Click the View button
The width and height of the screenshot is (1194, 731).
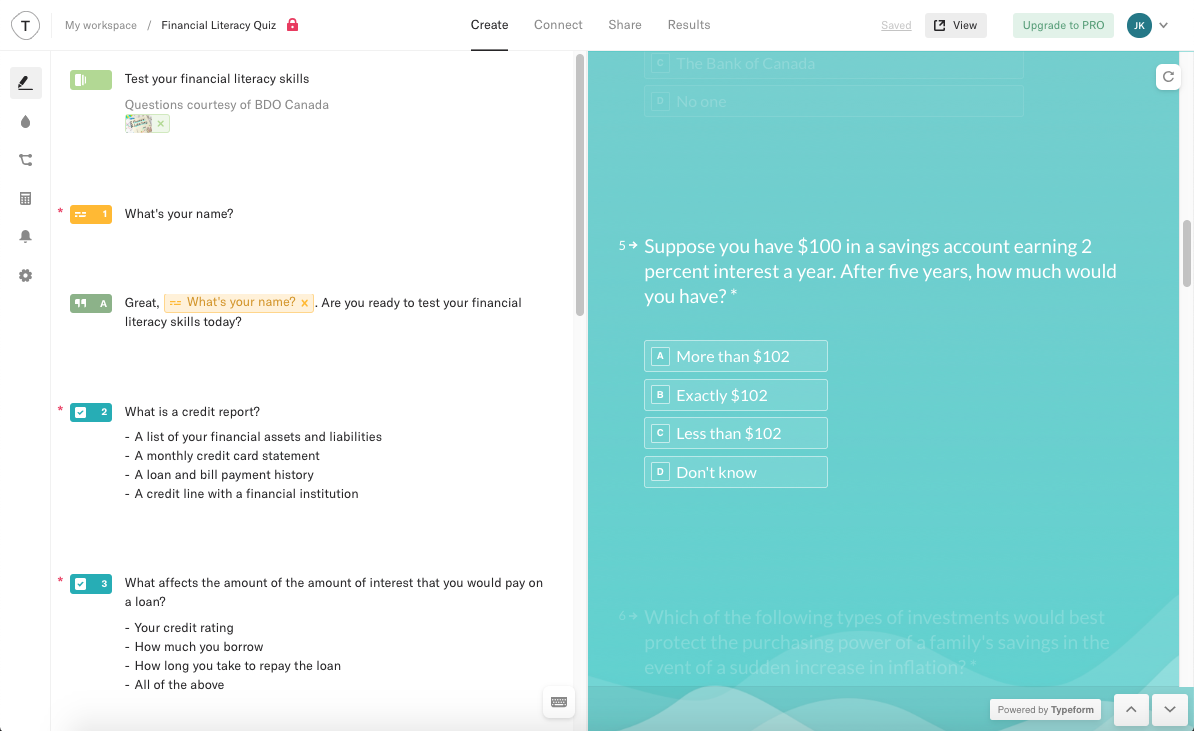coord(956,25)
